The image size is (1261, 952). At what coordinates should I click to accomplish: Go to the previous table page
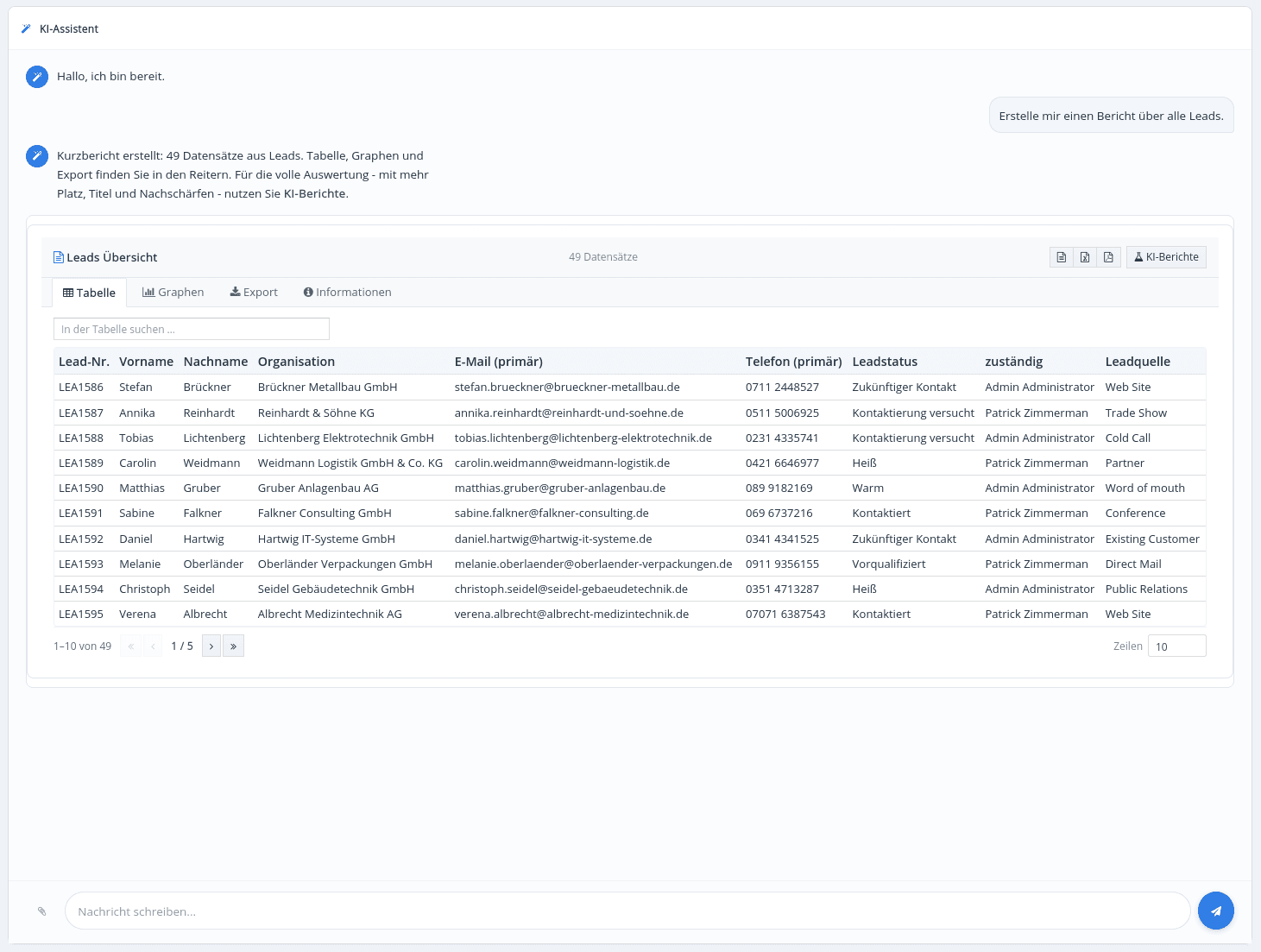coord(153,646)
